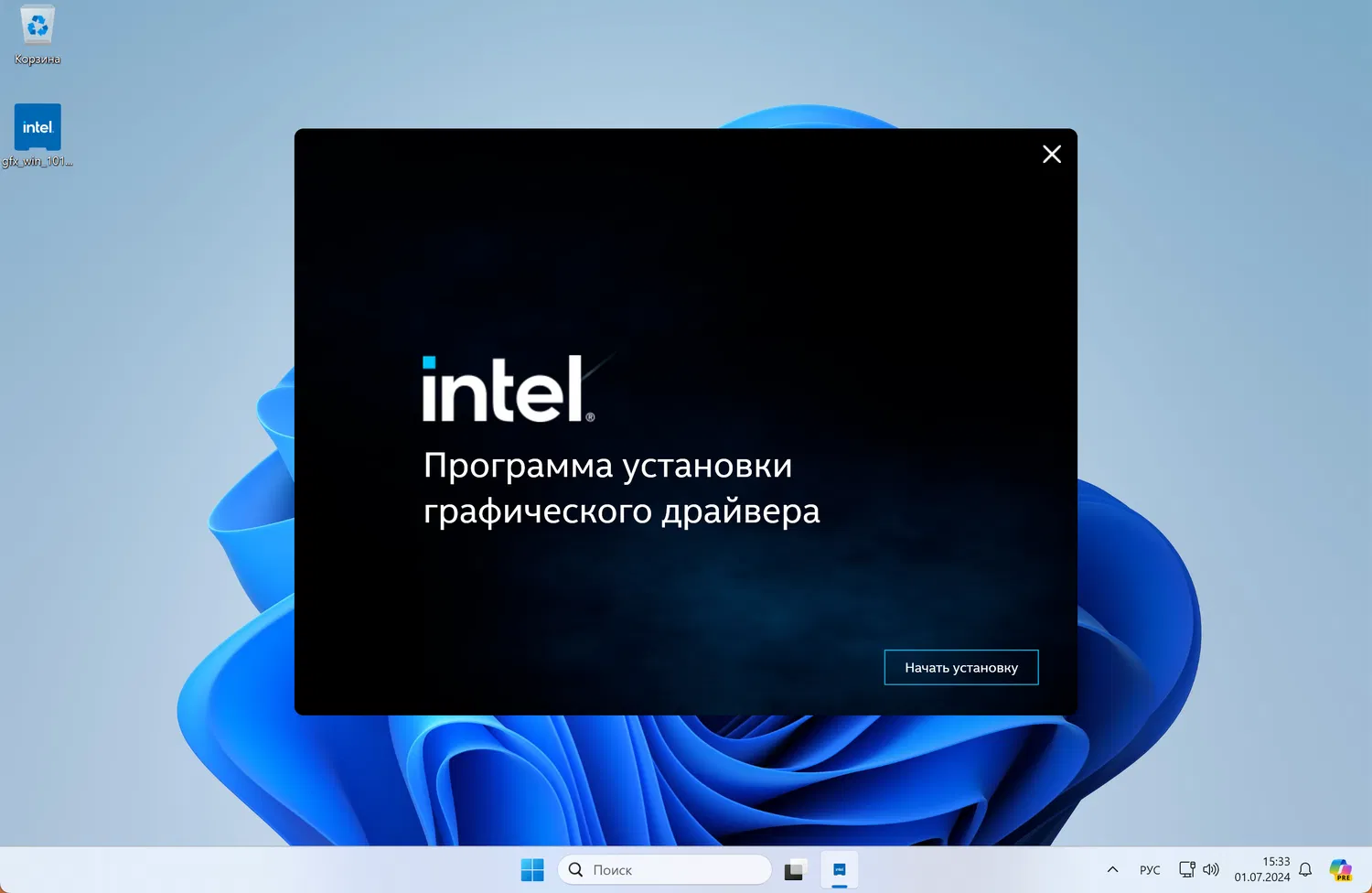Open the clock showing 15:33 01.07.2024
Image resolution: width=1372 pixels, height=893 pixels.
1262,869
